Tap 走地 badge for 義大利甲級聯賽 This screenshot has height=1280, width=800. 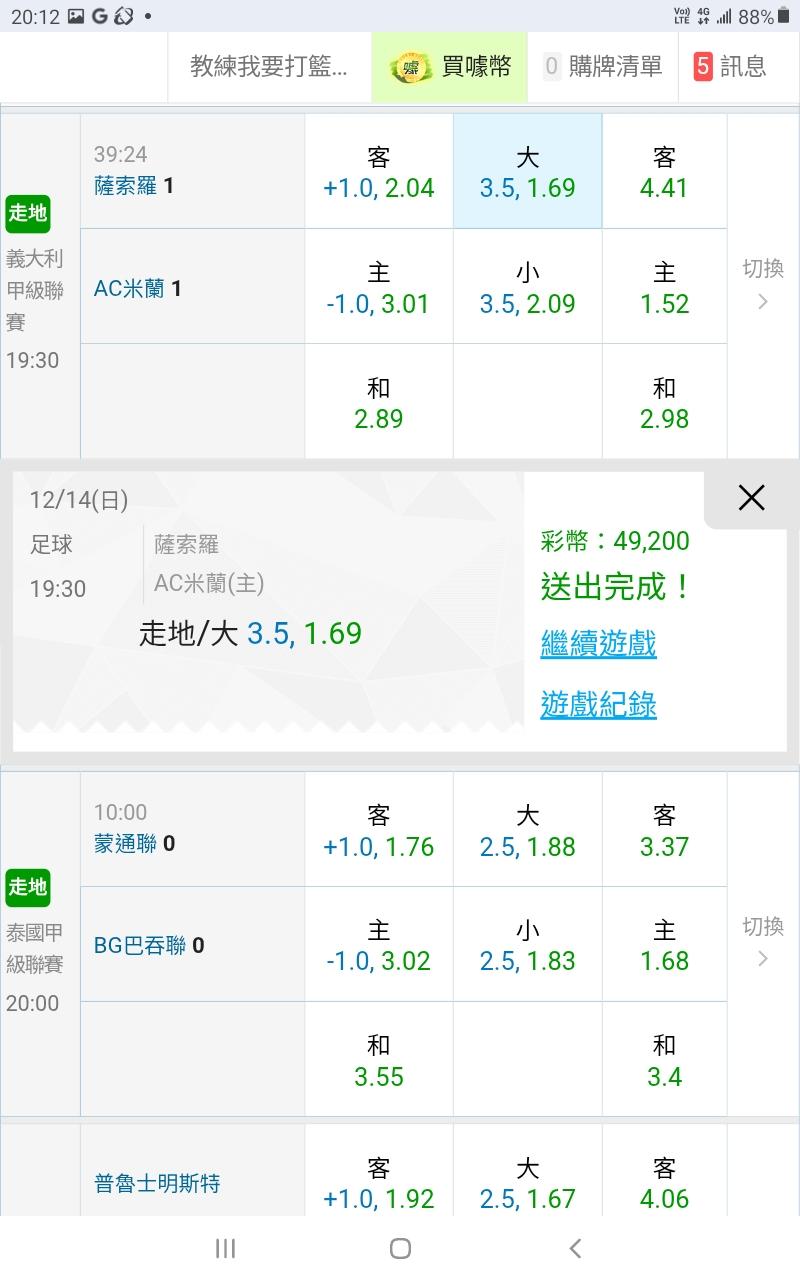click(28, 213)
